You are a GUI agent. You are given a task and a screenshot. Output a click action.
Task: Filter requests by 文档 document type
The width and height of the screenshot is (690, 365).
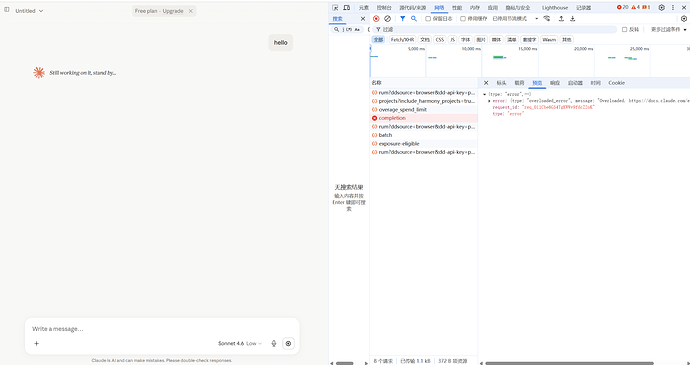[x=425, y=40]
